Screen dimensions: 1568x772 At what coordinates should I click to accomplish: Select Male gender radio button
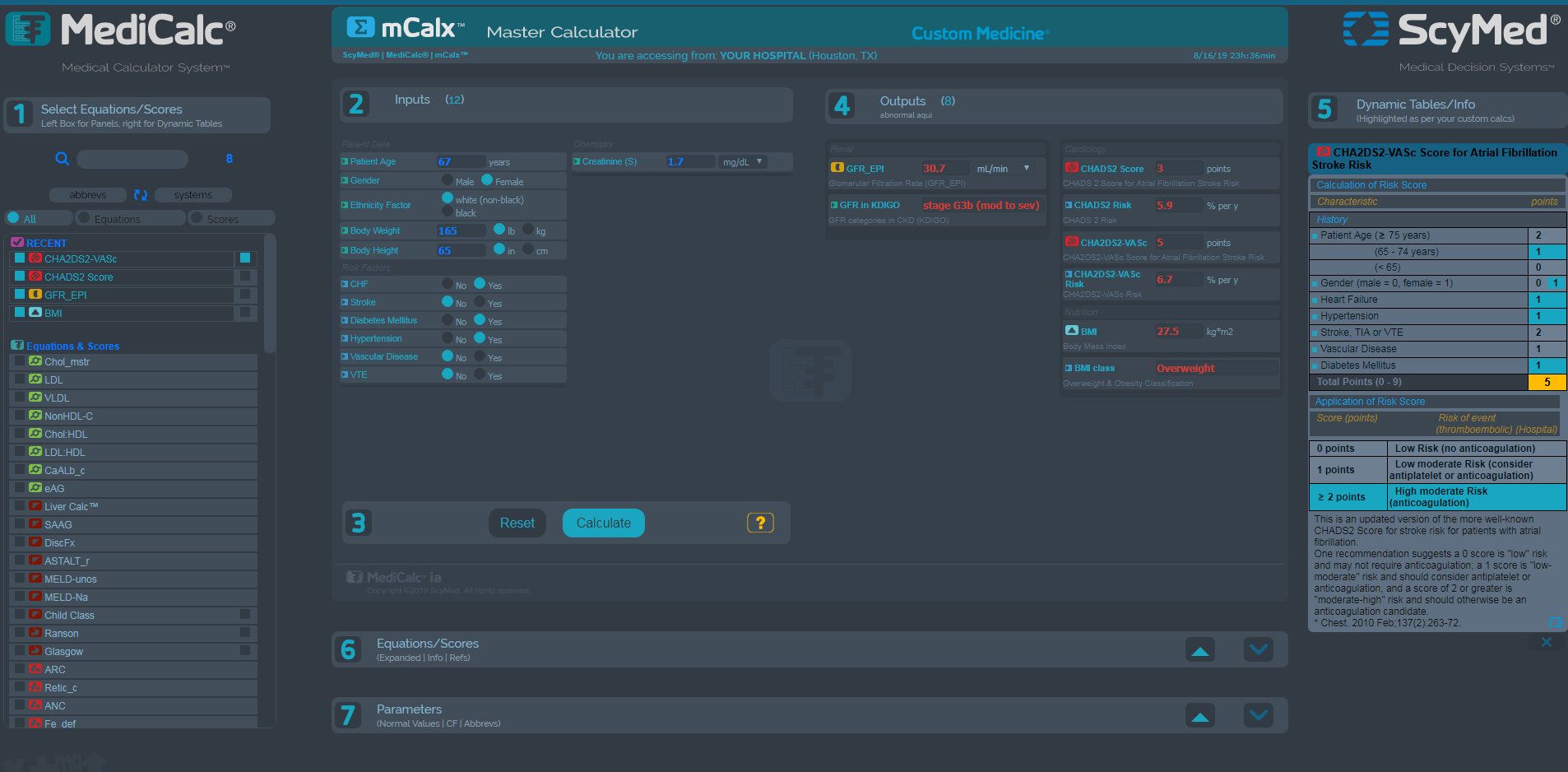(448, 180)
